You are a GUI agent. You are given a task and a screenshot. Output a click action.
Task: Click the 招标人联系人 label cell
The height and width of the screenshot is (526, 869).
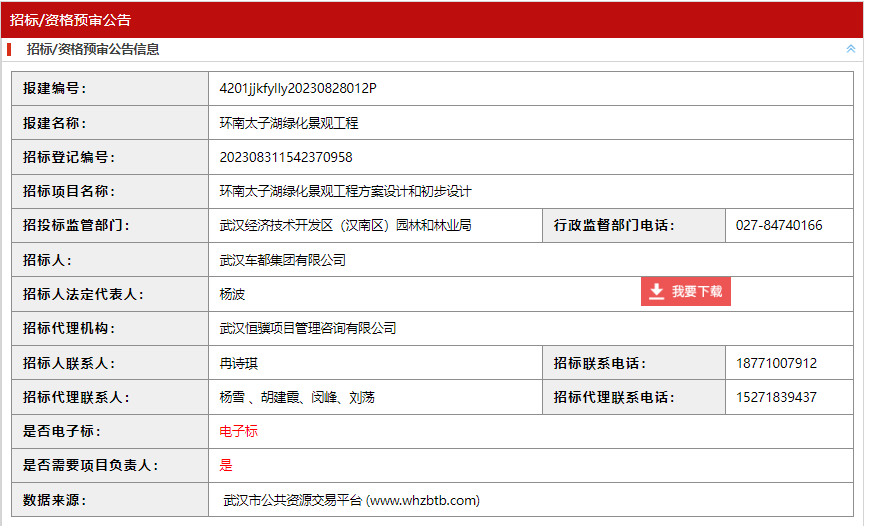110,363
